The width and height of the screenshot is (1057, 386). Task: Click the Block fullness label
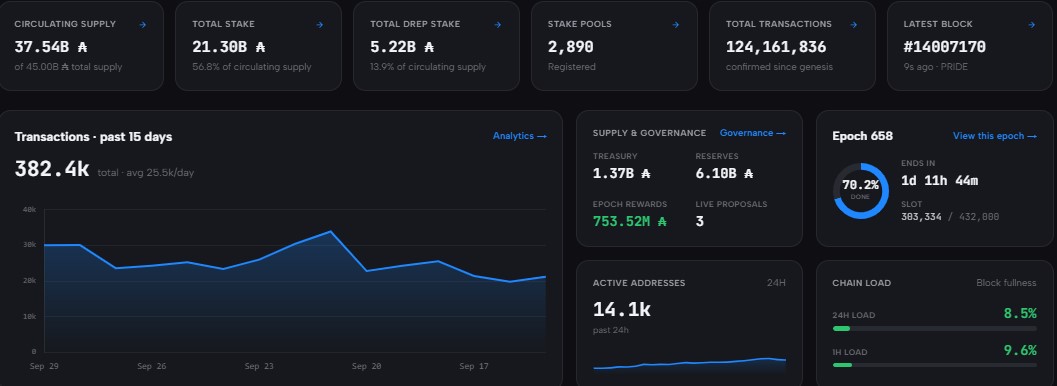click(1006, 283)
